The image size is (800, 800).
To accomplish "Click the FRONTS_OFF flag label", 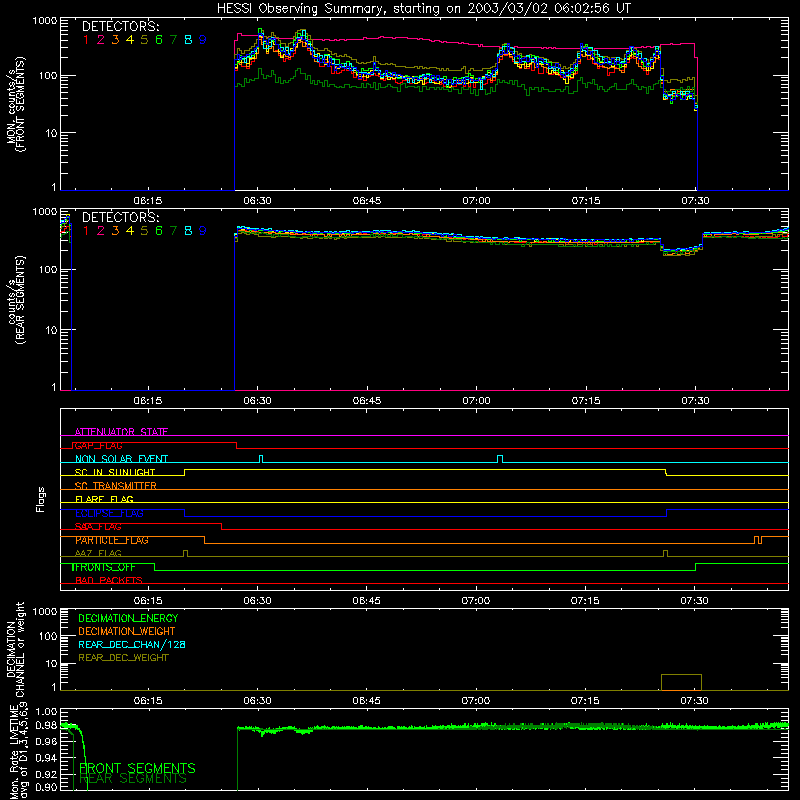I will coord(104,567).
